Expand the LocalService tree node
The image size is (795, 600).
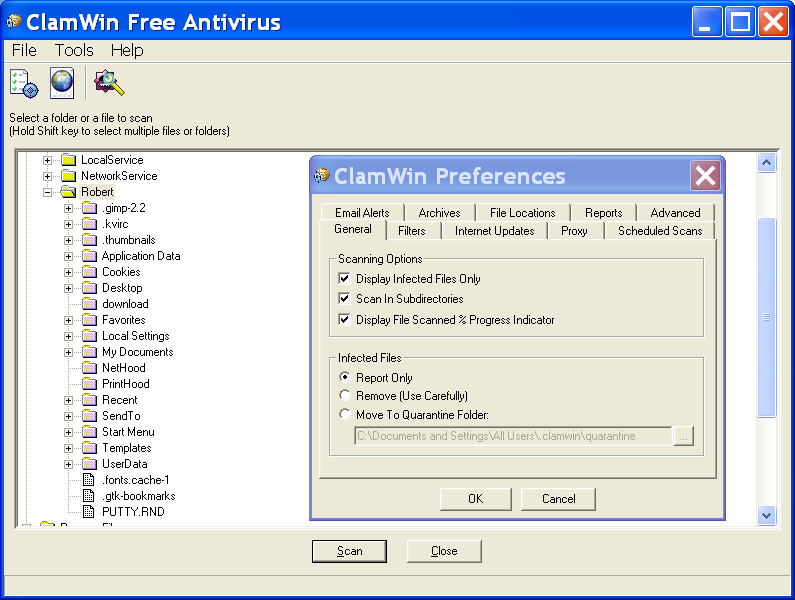[47, 160]
